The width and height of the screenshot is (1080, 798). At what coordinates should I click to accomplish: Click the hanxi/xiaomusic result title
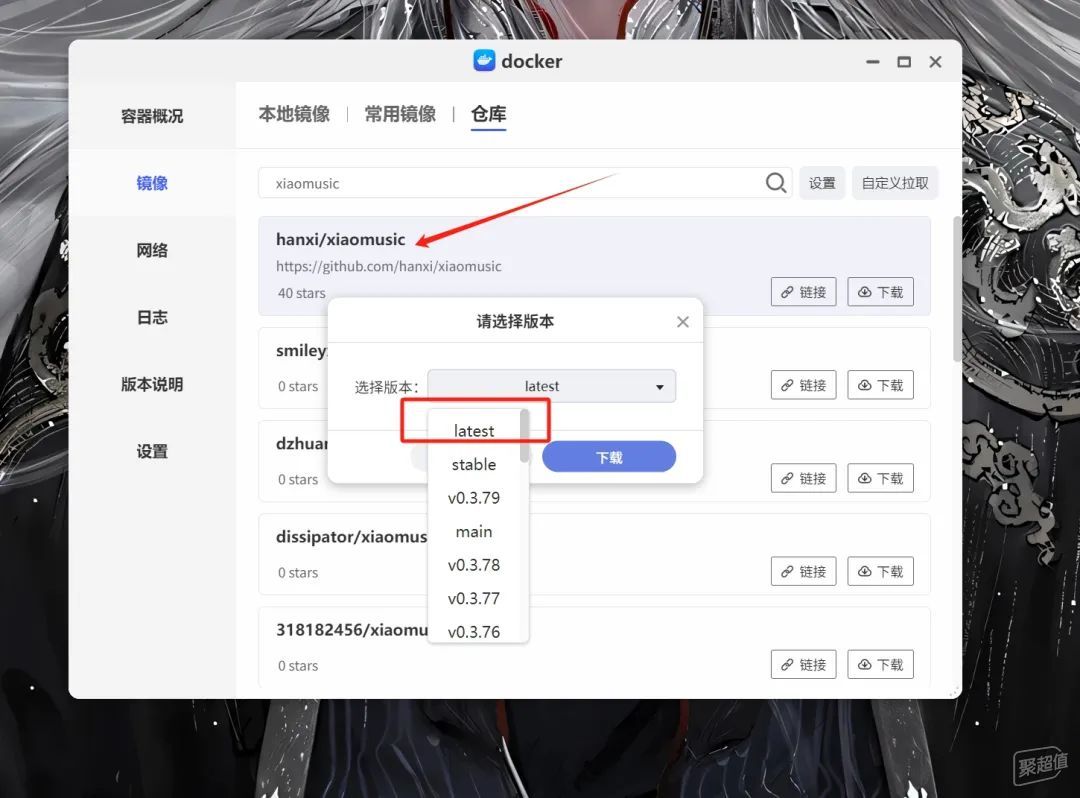click(x=340, y=240)
